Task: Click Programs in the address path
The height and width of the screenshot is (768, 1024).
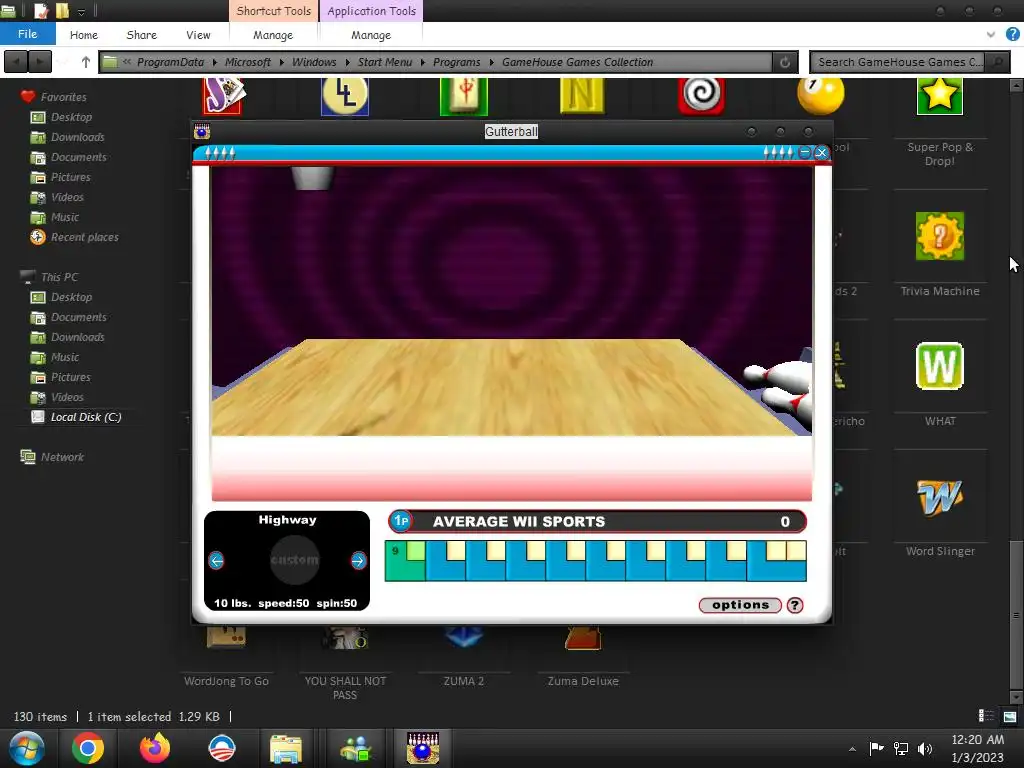Action: 456,62
